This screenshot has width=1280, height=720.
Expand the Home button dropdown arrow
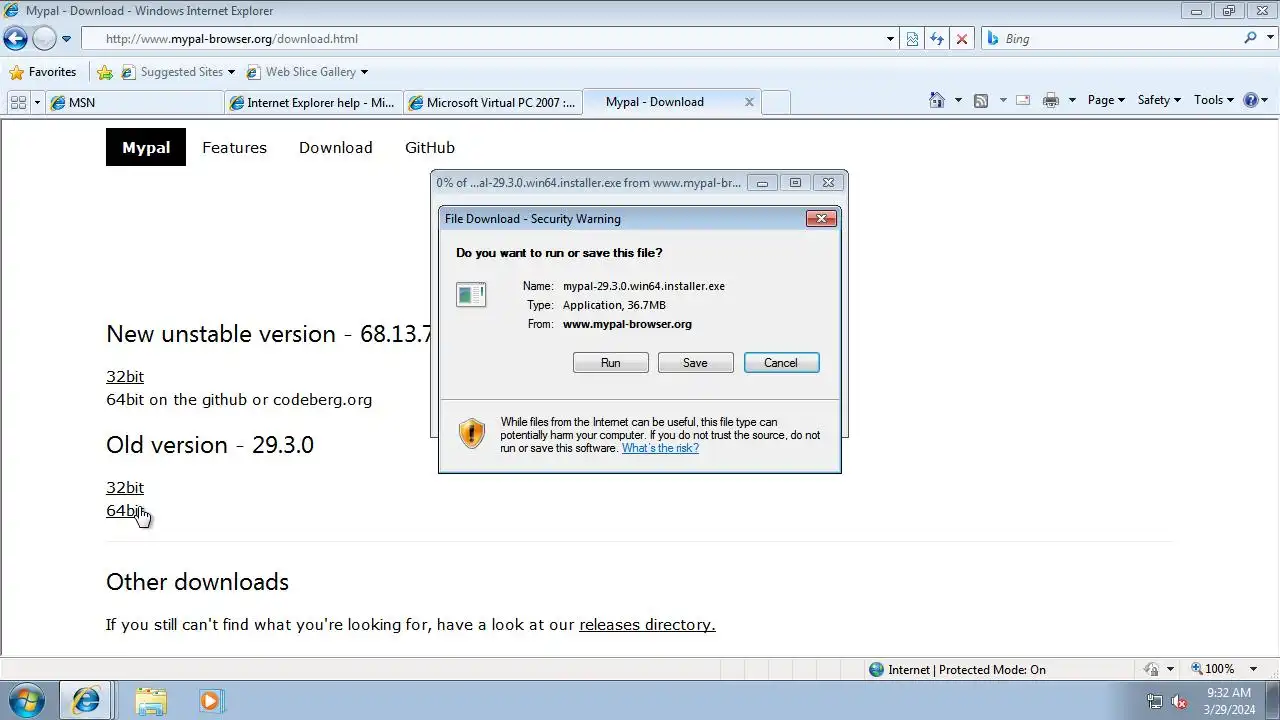[x=958, y=100]
